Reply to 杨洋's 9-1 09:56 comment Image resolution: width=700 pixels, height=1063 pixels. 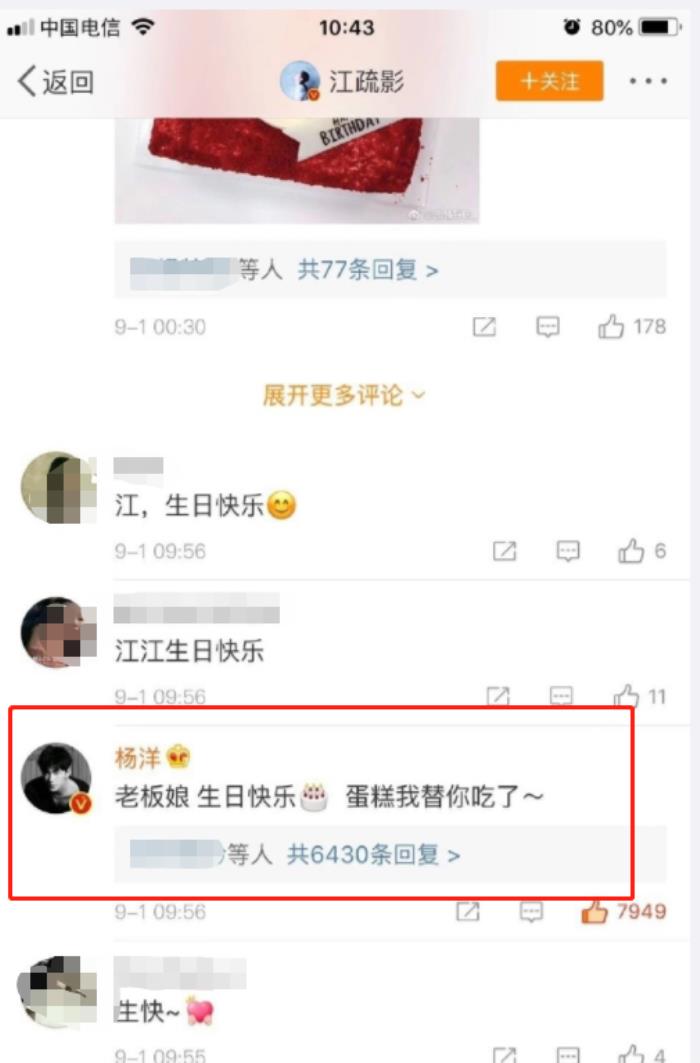click(531, 912)
